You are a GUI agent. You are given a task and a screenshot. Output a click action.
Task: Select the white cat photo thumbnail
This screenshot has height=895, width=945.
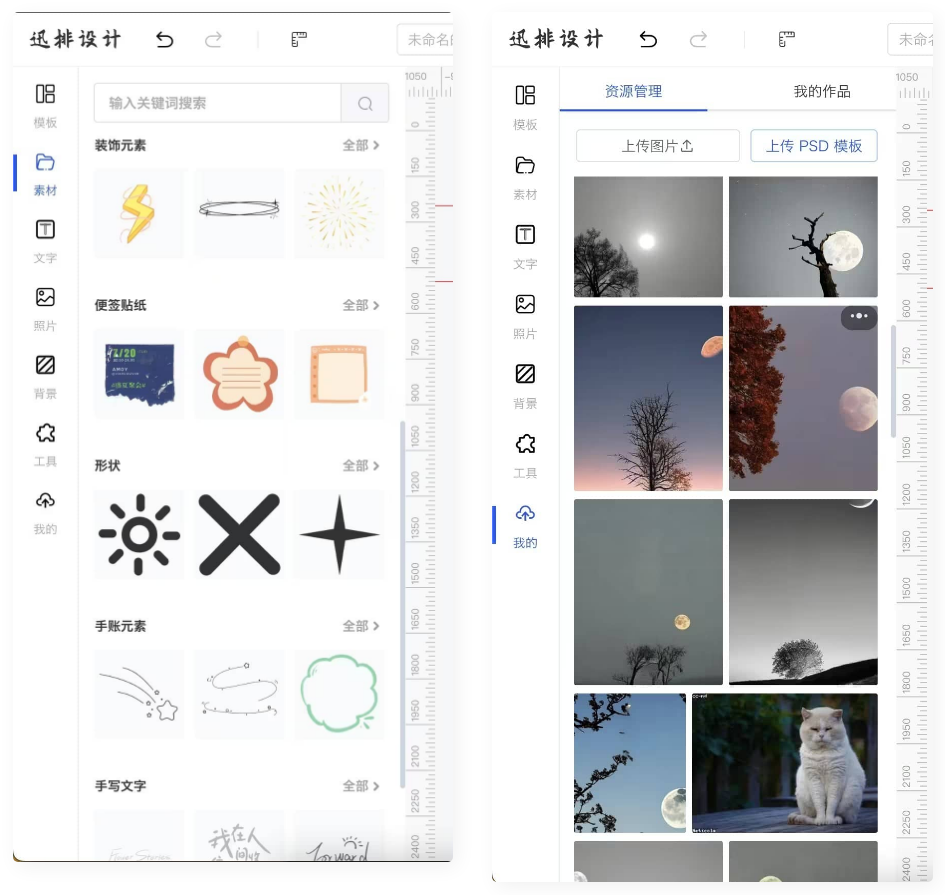pos(784,763)
